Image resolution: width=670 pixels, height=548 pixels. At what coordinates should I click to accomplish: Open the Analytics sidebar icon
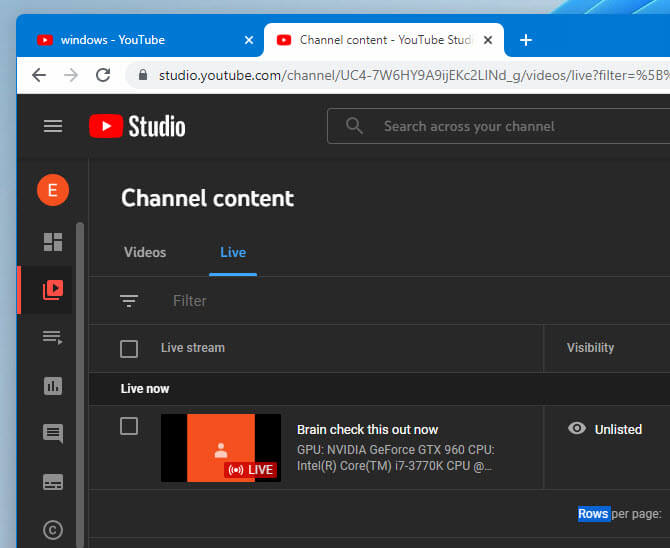(53, 386)
